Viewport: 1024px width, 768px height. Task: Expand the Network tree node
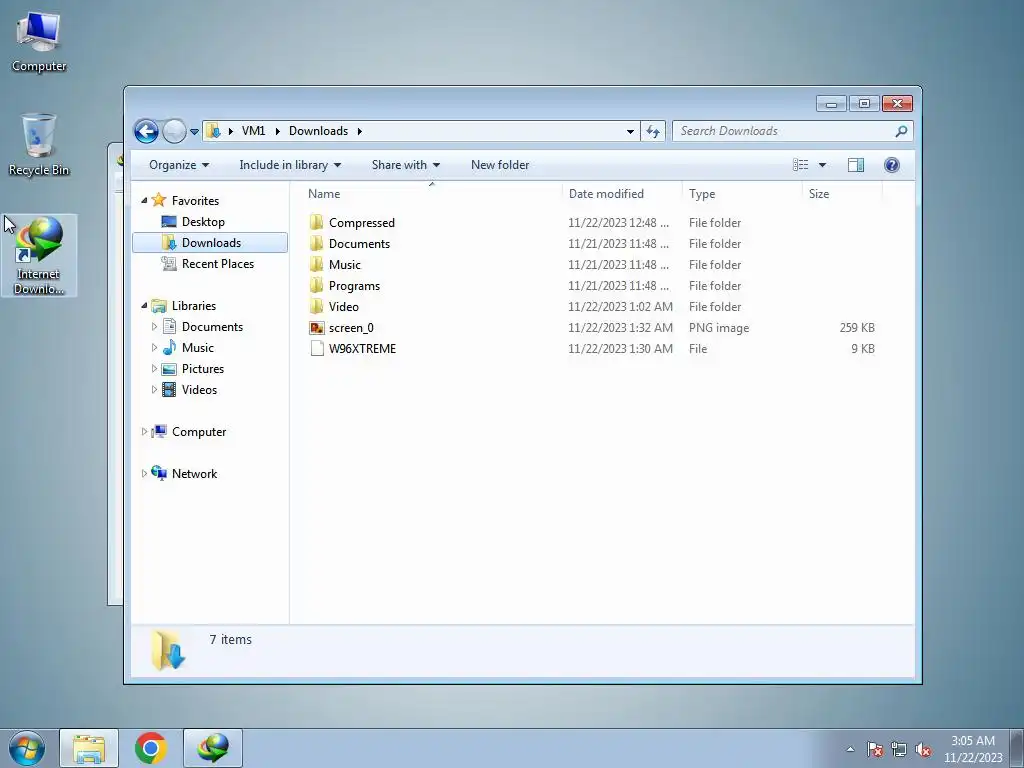pos(144,473)
